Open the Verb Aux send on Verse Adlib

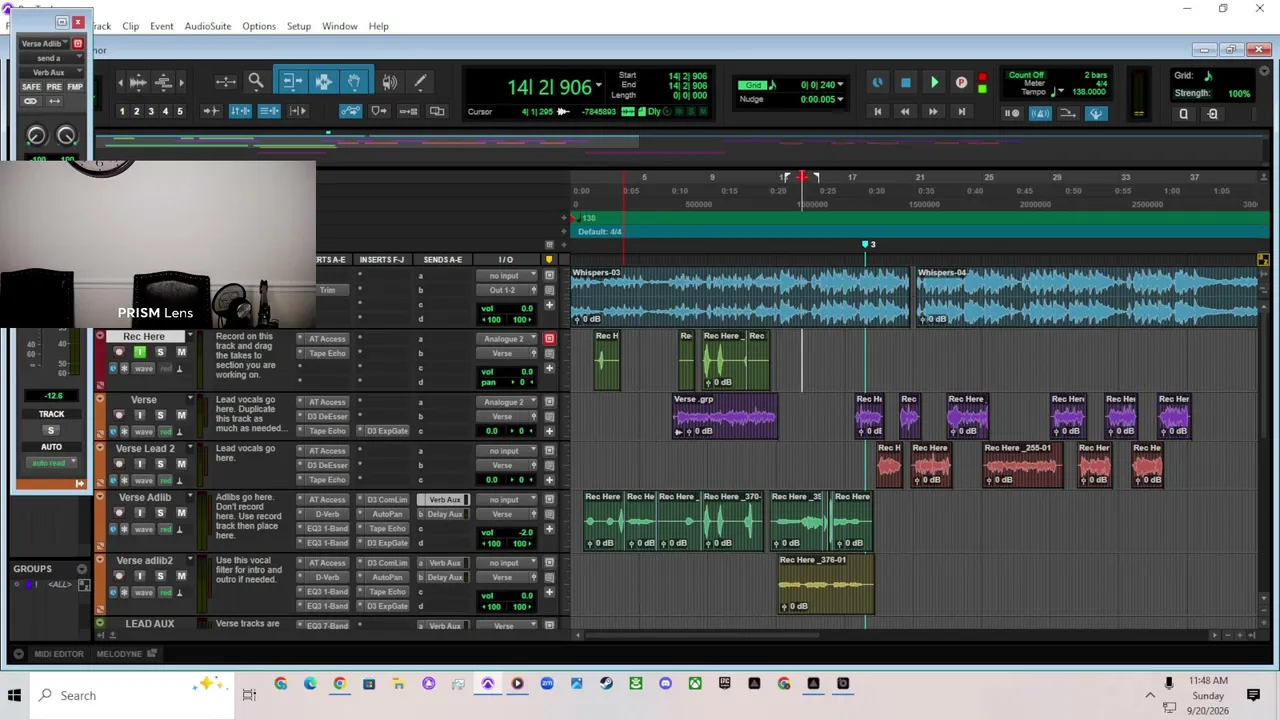tap(445, 500)
